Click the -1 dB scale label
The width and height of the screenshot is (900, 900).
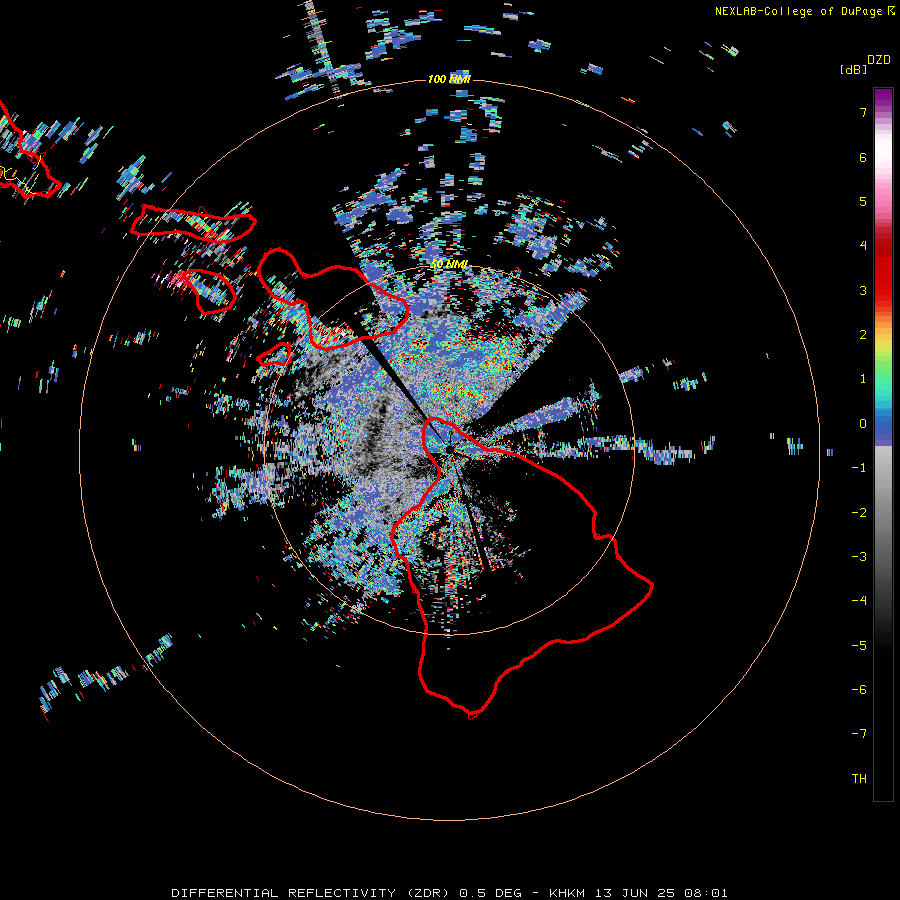pyautogui.click(x=859, y=468)
